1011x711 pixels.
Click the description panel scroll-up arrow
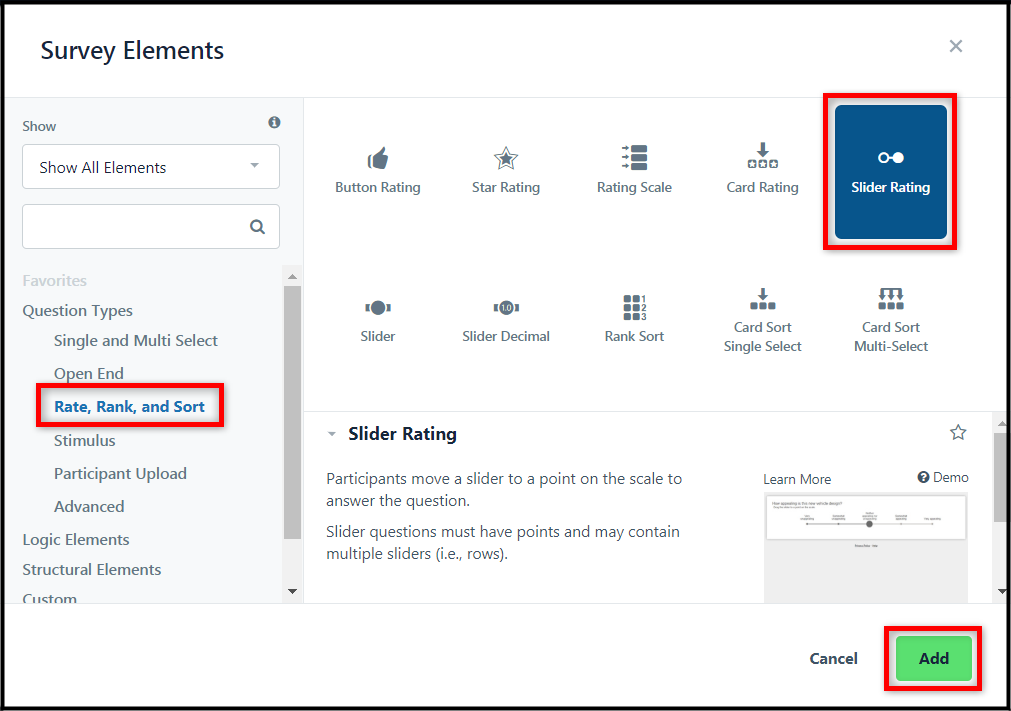click(x=1002, y=424)
